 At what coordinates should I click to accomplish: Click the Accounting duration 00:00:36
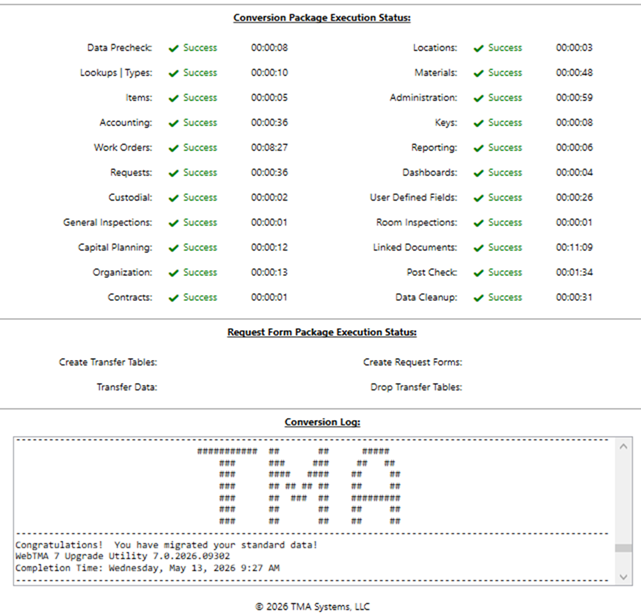point(269,123)
